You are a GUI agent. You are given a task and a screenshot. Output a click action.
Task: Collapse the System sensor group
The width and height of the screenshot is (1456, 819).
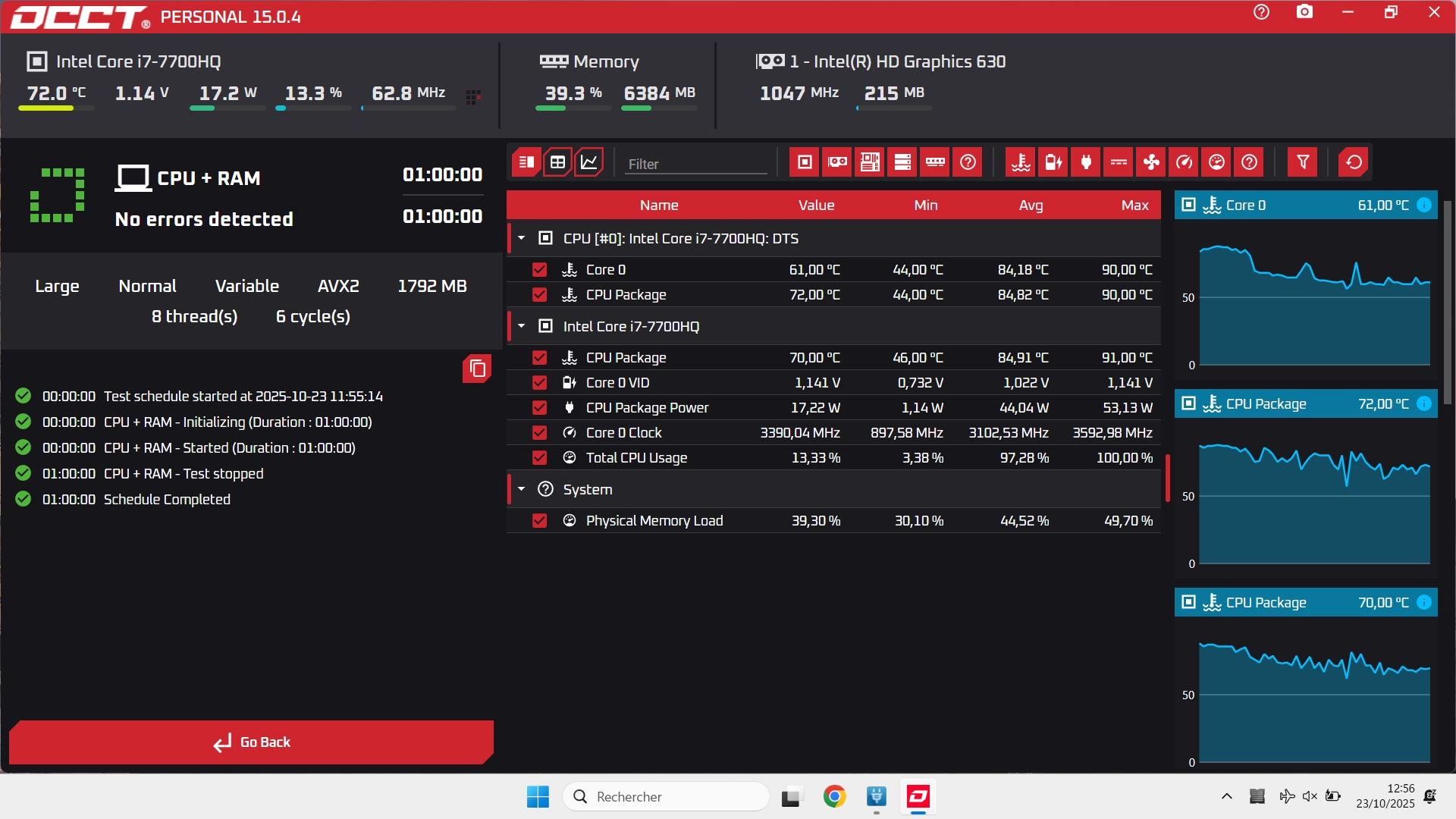tap(522, 490)
